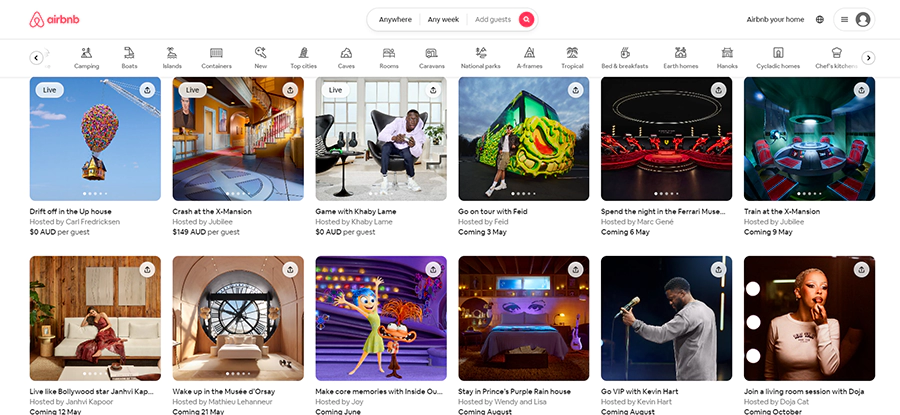Click the Caves category icon
The image size is (900, 415).
click(346, 53)
